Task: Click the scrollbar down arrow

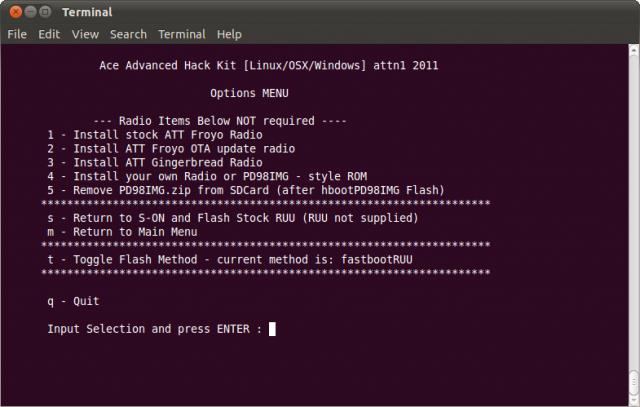Action: [x=634, y=400]
